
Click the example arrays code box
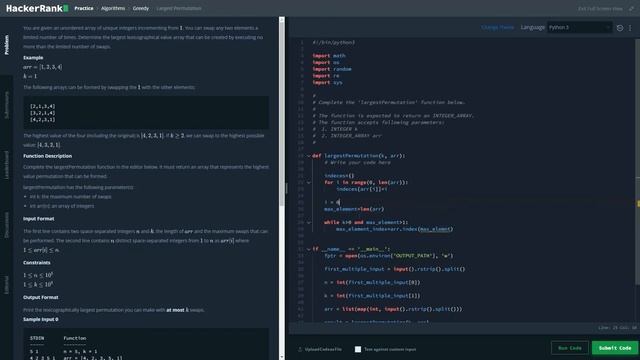(146, 113)
